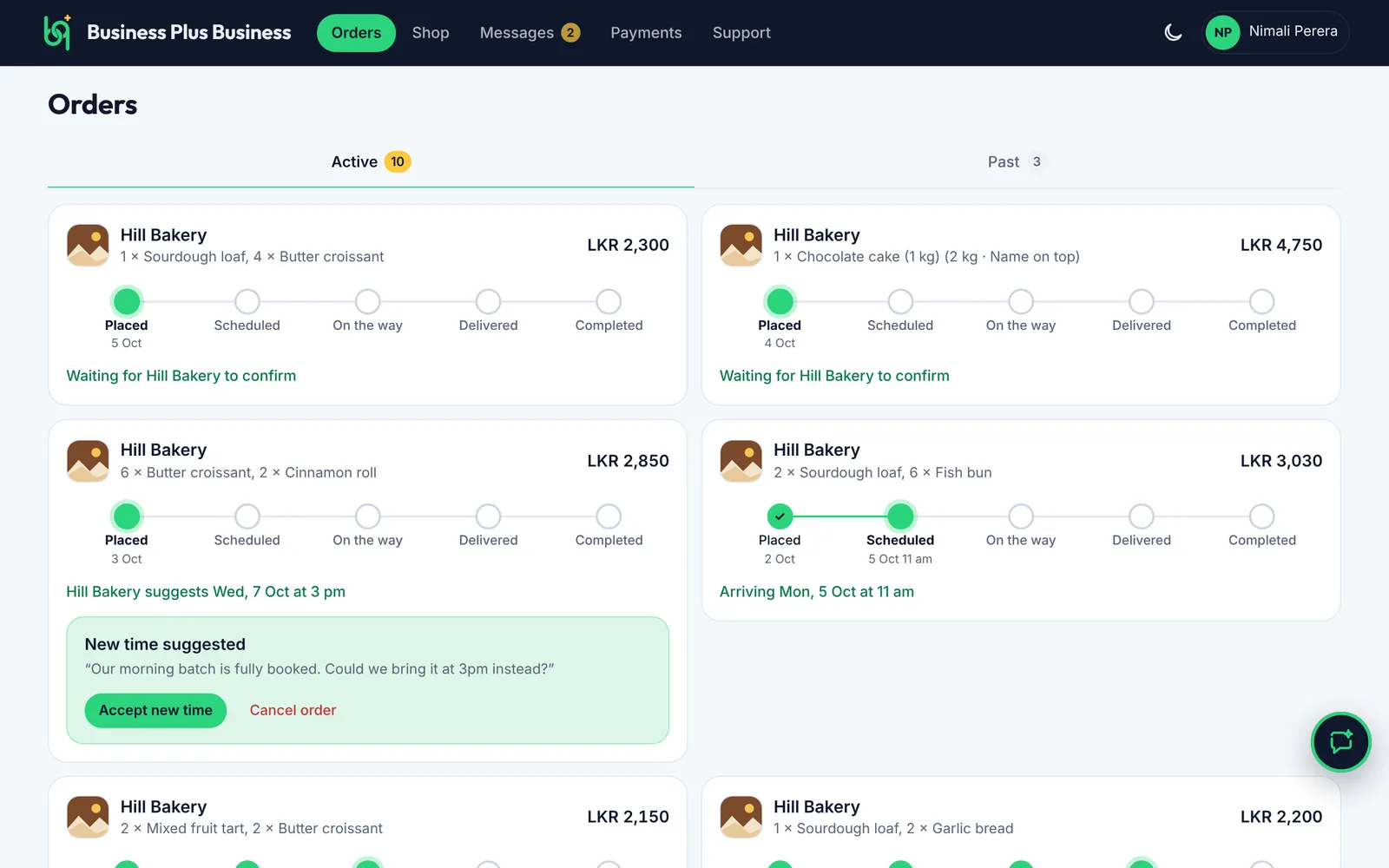Click the Hill Bakery thumbnail on LKR 3,030 order
The image size is (1389, 868).
tap(741, 461)
